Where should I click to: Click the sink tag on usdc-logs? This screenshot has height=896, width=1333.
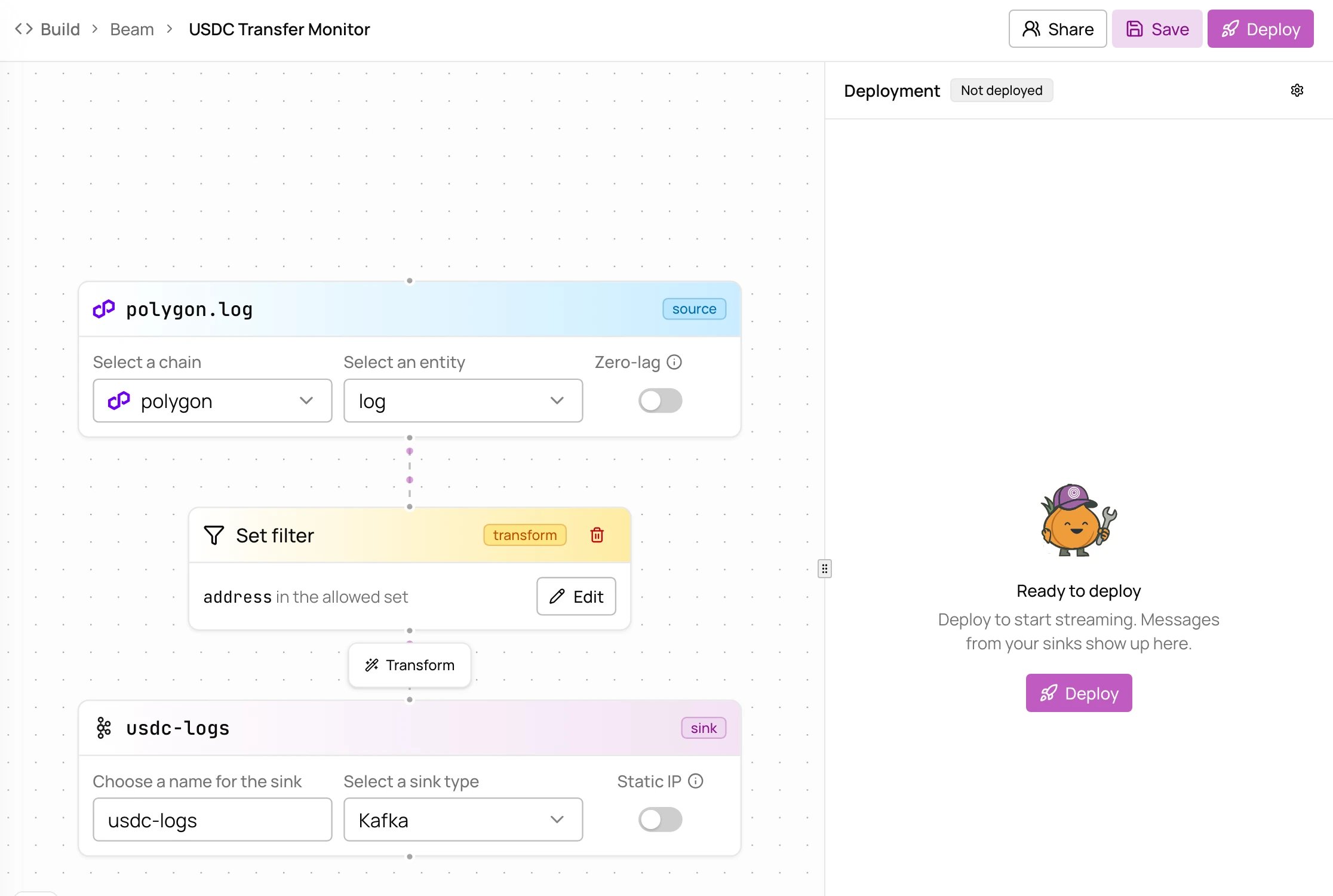point(704,728)
